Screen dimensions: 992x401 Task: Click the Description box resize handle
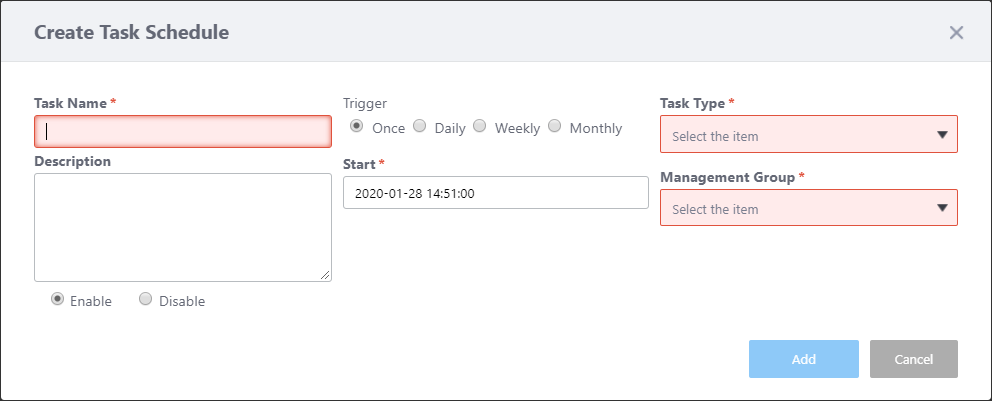point(326,276)
